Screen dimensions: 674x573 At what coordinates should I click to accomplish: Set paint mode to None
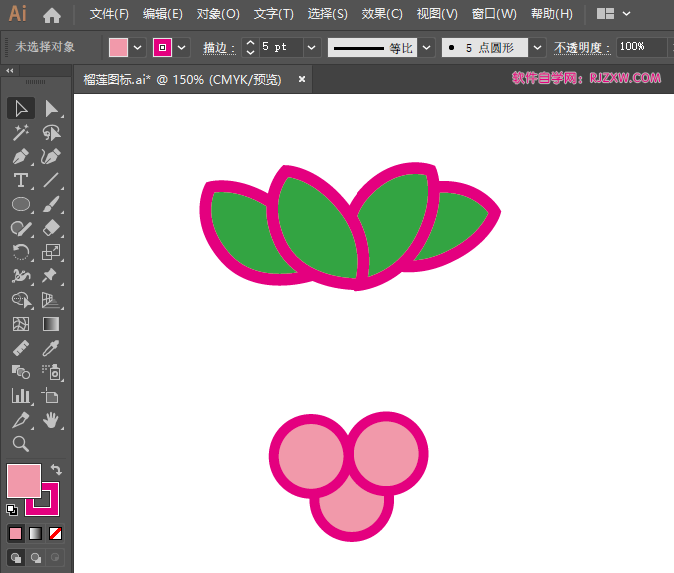click(56, 533)
